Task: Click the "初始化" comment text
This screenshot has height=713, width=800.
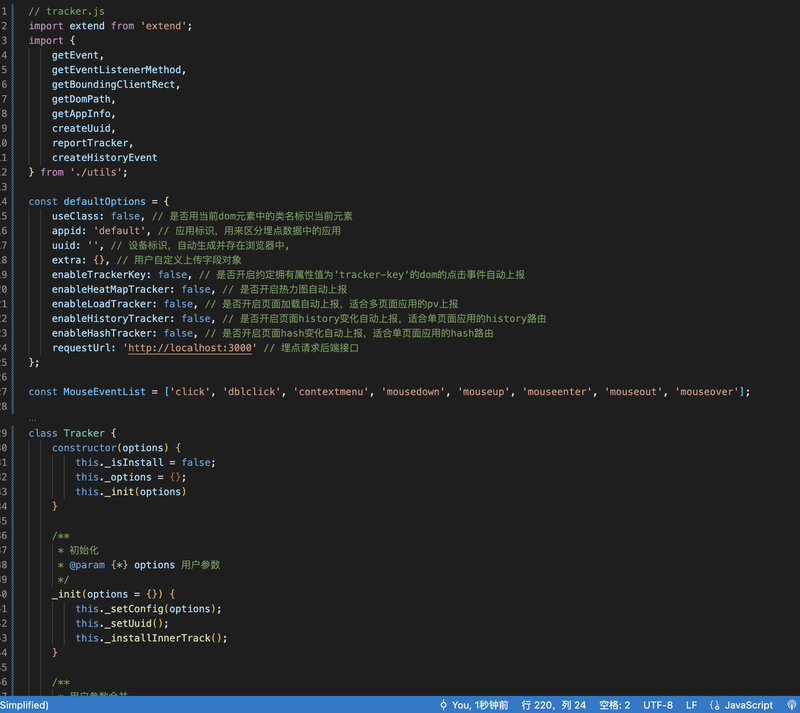Action: click(x=84, y=550)
